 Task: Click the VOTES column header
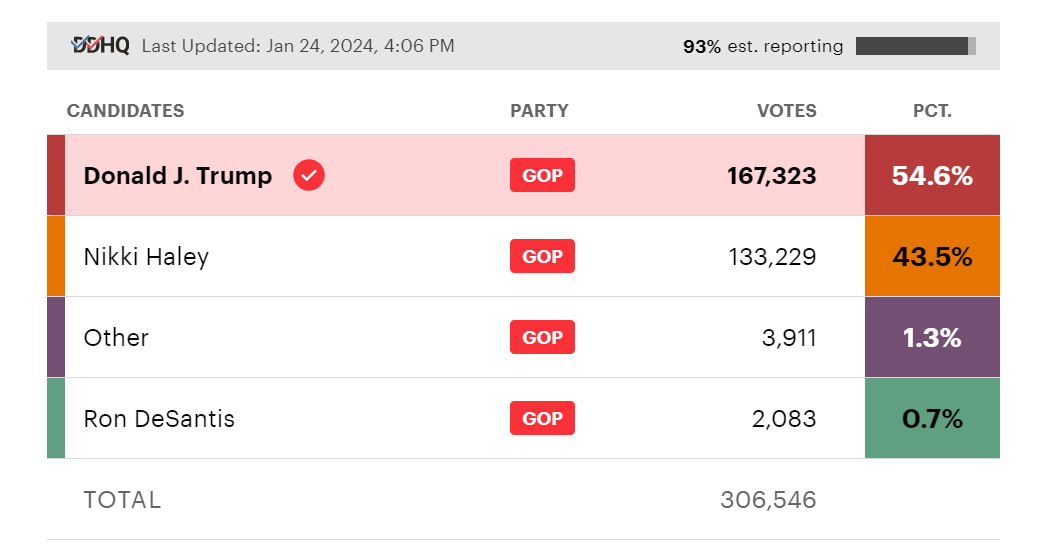pyautogui.click(x=786, y=111)
